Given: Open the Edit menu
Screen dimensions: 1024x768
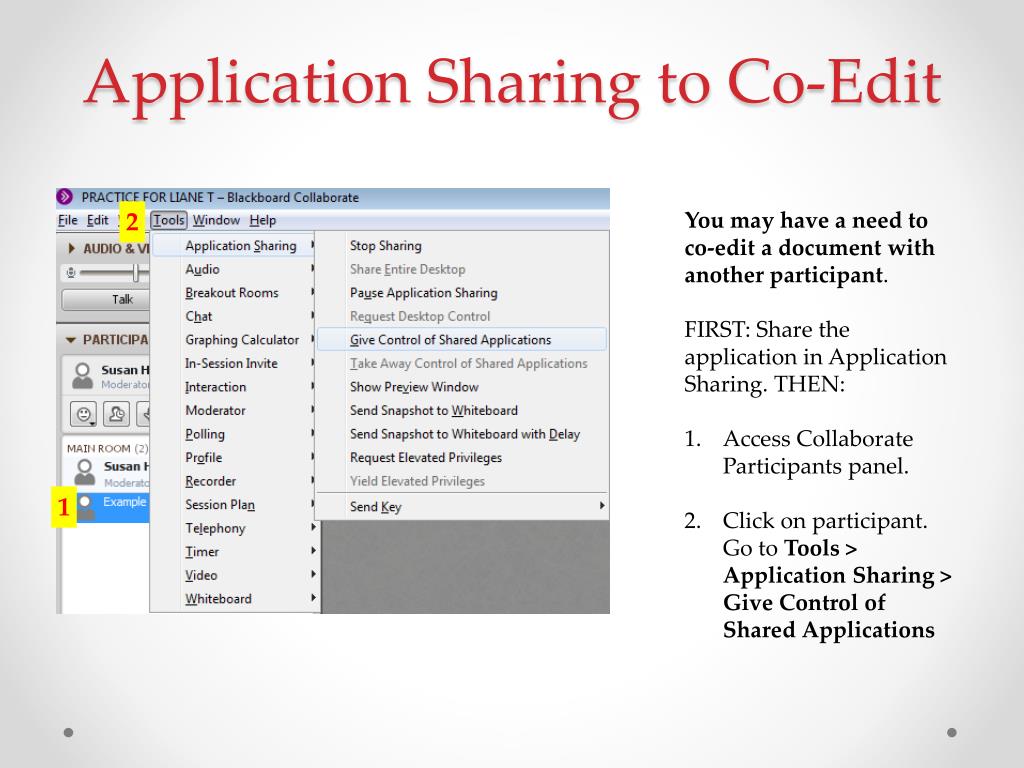Looking at the screenshot, I should pyautogui.click(x=97, y=220).
